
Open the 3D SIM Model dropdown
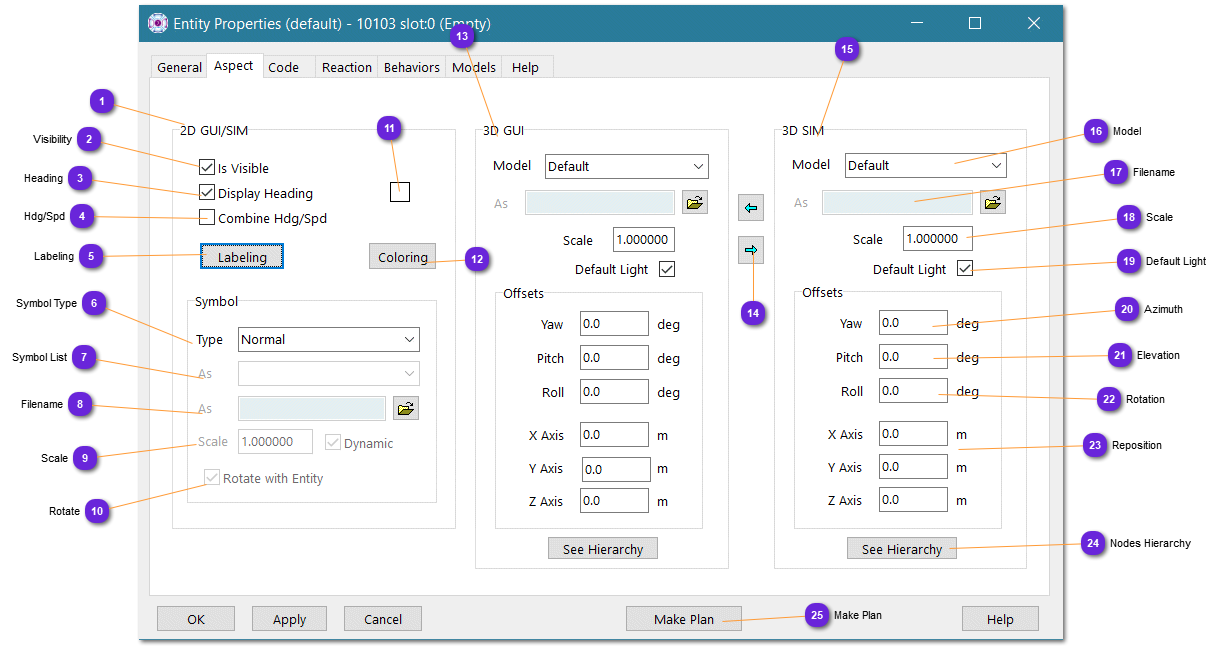(x=926, y=165)
